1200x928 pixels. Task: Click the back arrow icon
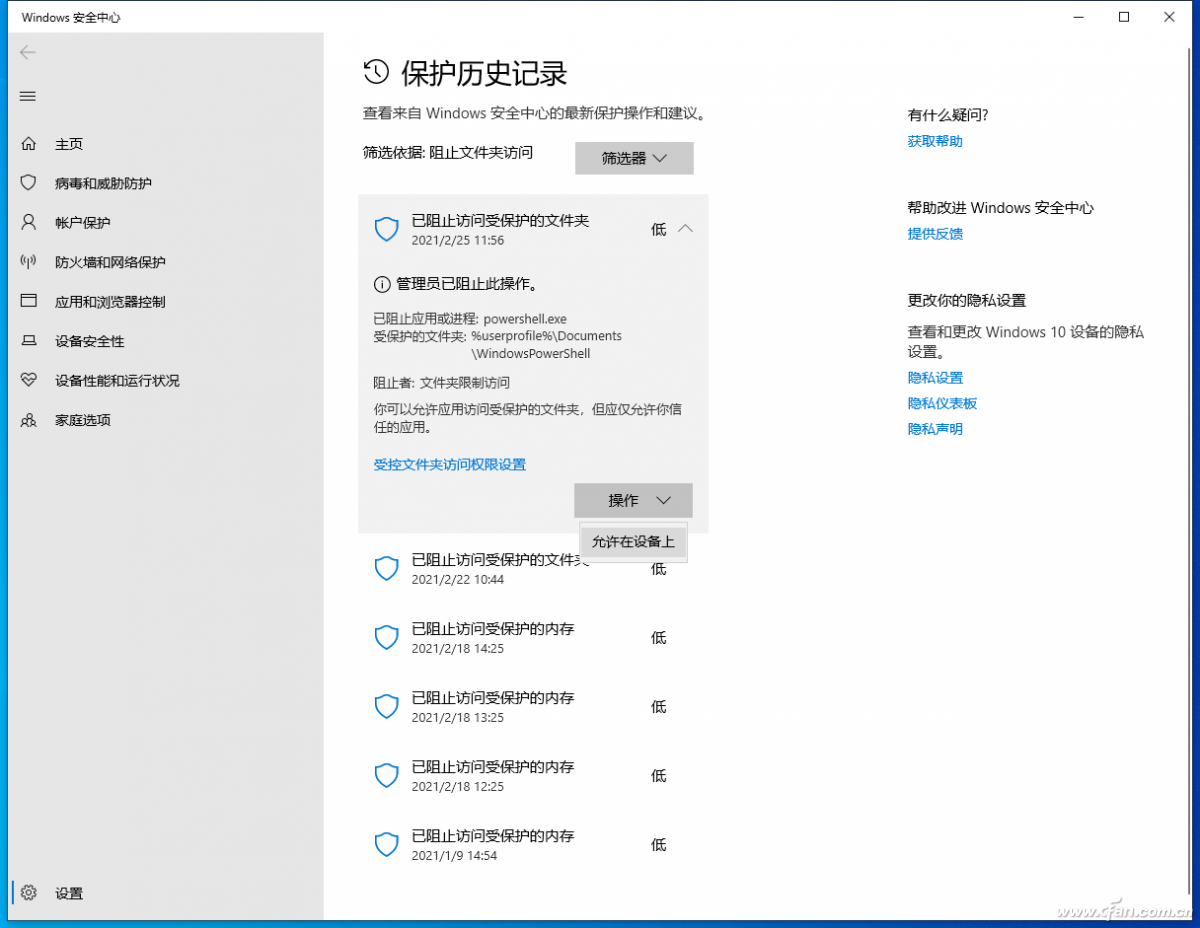coord(28,52)
